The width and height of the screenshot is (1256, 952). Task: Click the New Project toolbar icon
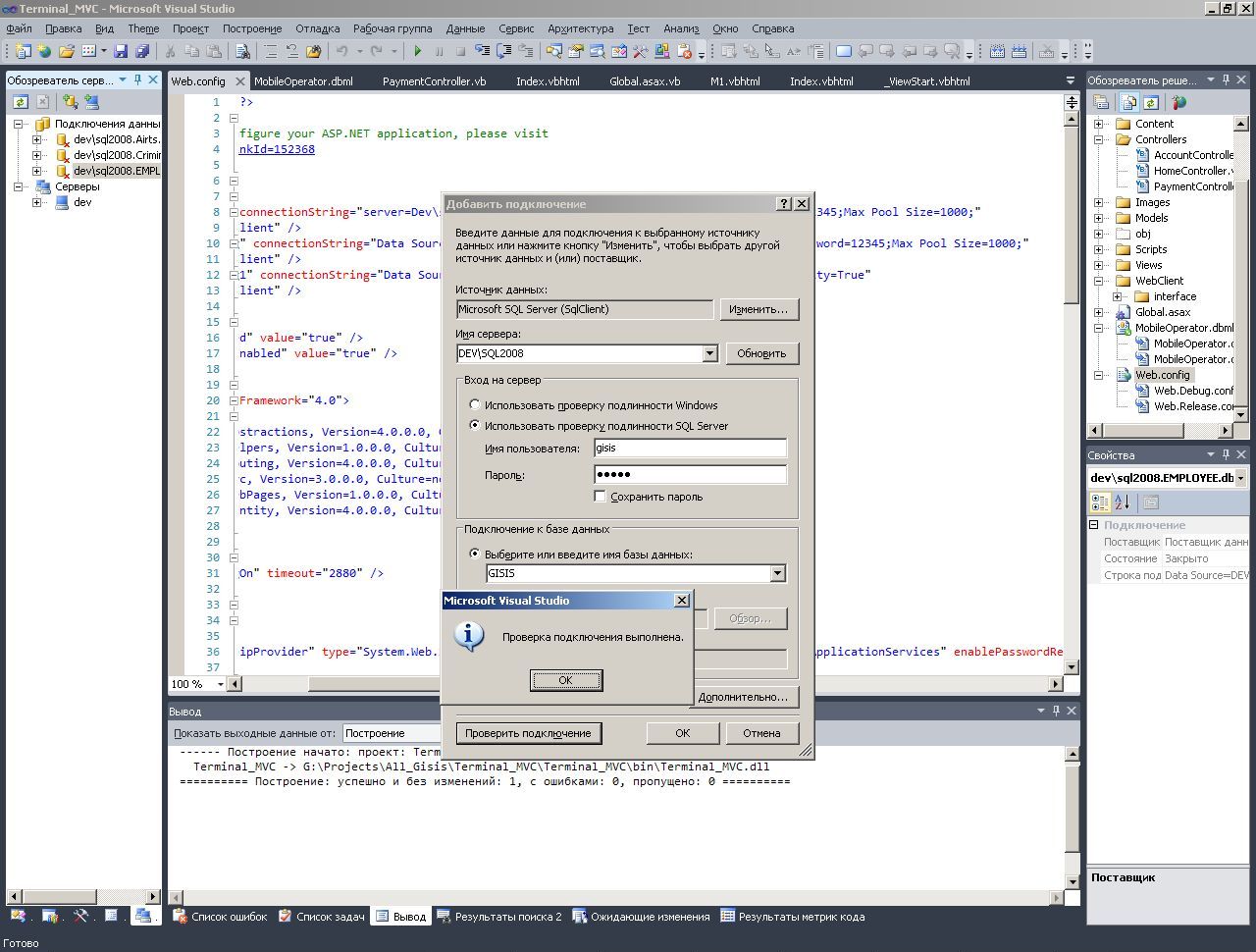(24, 51)
